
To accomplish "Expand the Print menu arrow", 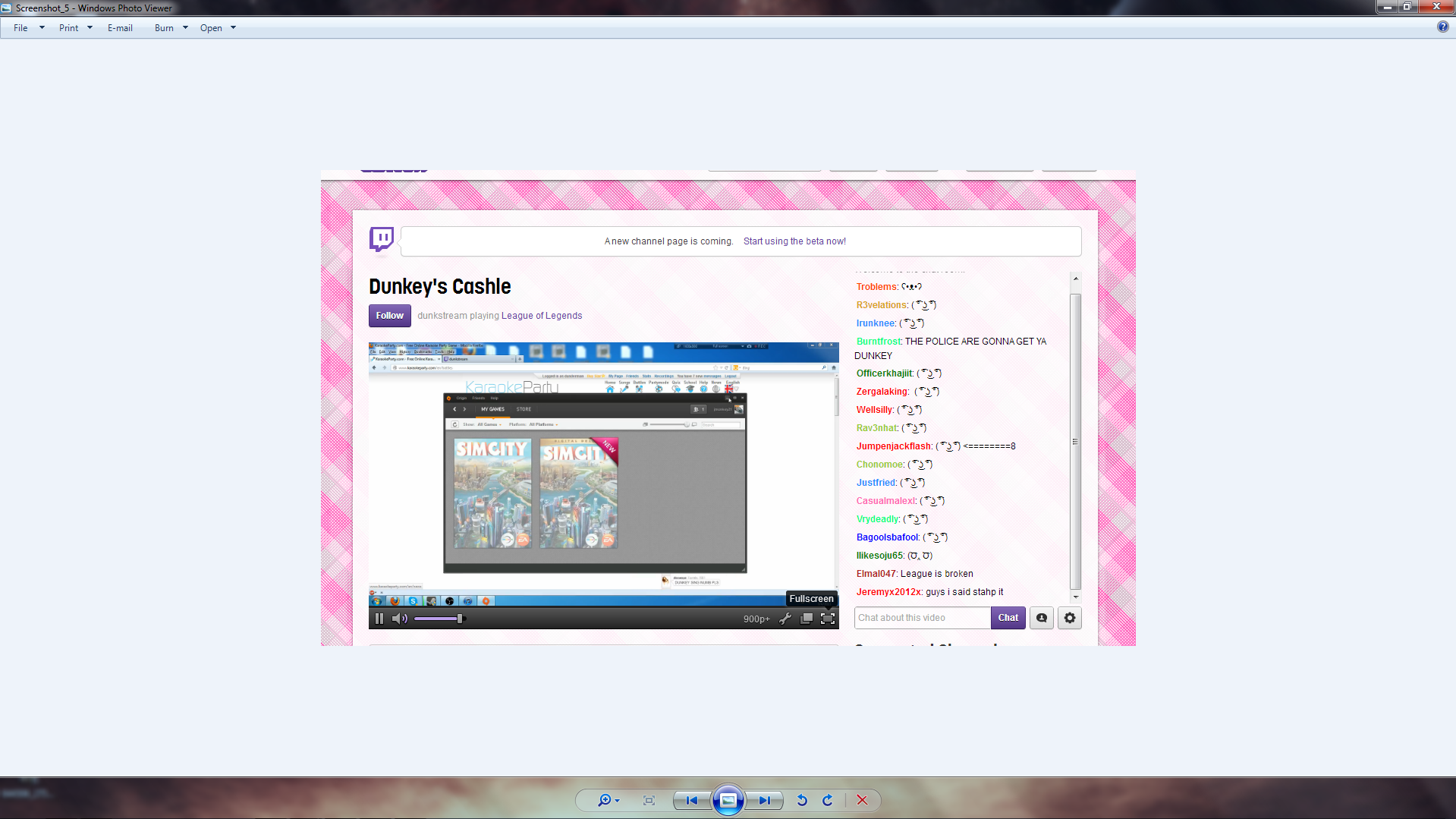I will click(90, 28).
